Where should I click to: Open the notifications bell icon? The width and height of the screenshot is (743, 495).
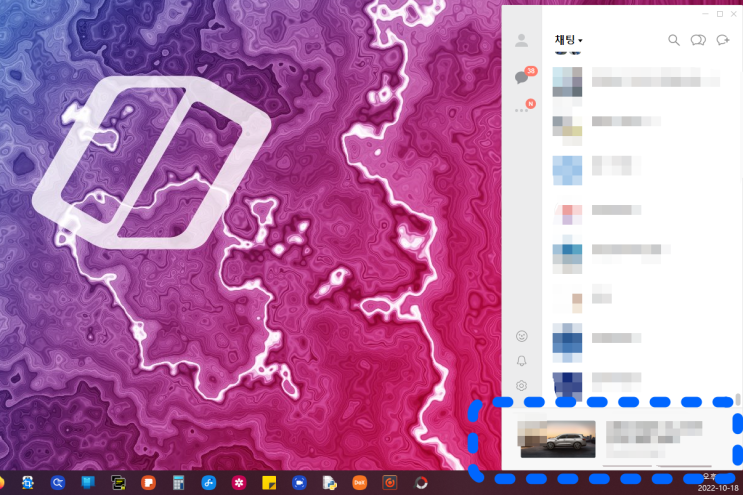click(x=521, y=361)
